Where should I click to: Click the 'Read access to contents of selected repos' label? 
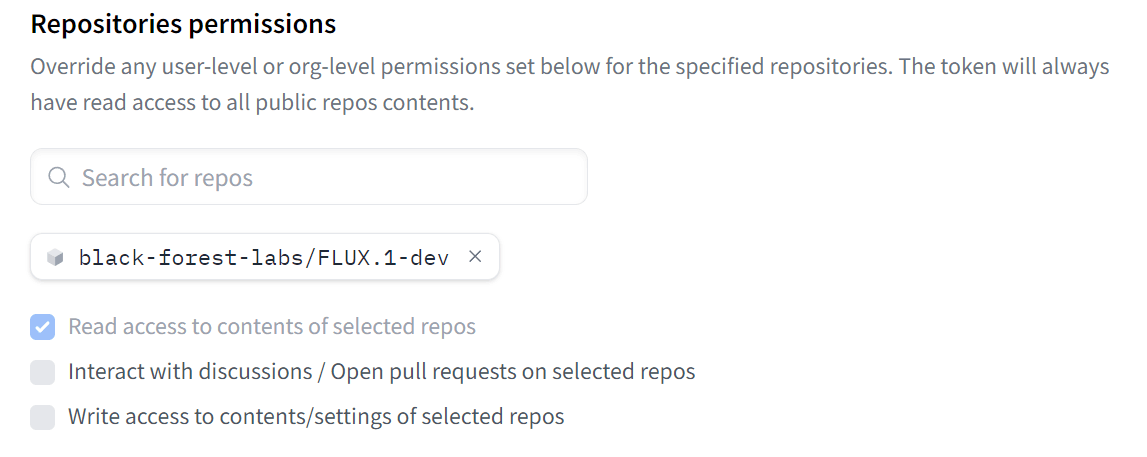(272, 326)
